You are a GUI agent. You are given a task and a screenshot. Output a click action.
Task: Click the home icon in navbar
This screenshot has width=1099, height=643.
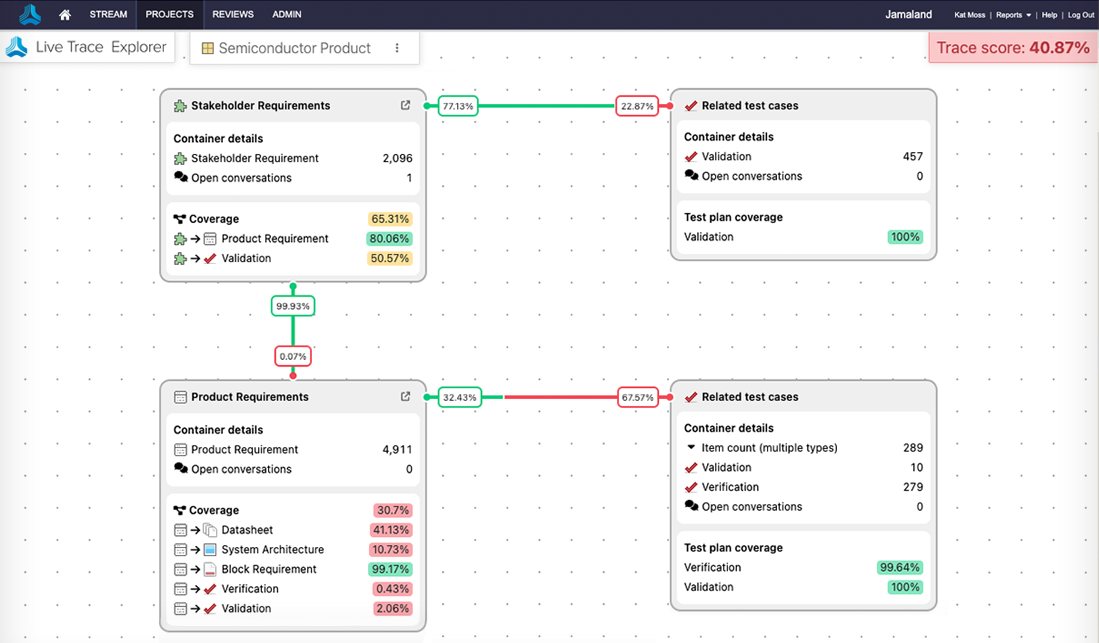point(65,15)
